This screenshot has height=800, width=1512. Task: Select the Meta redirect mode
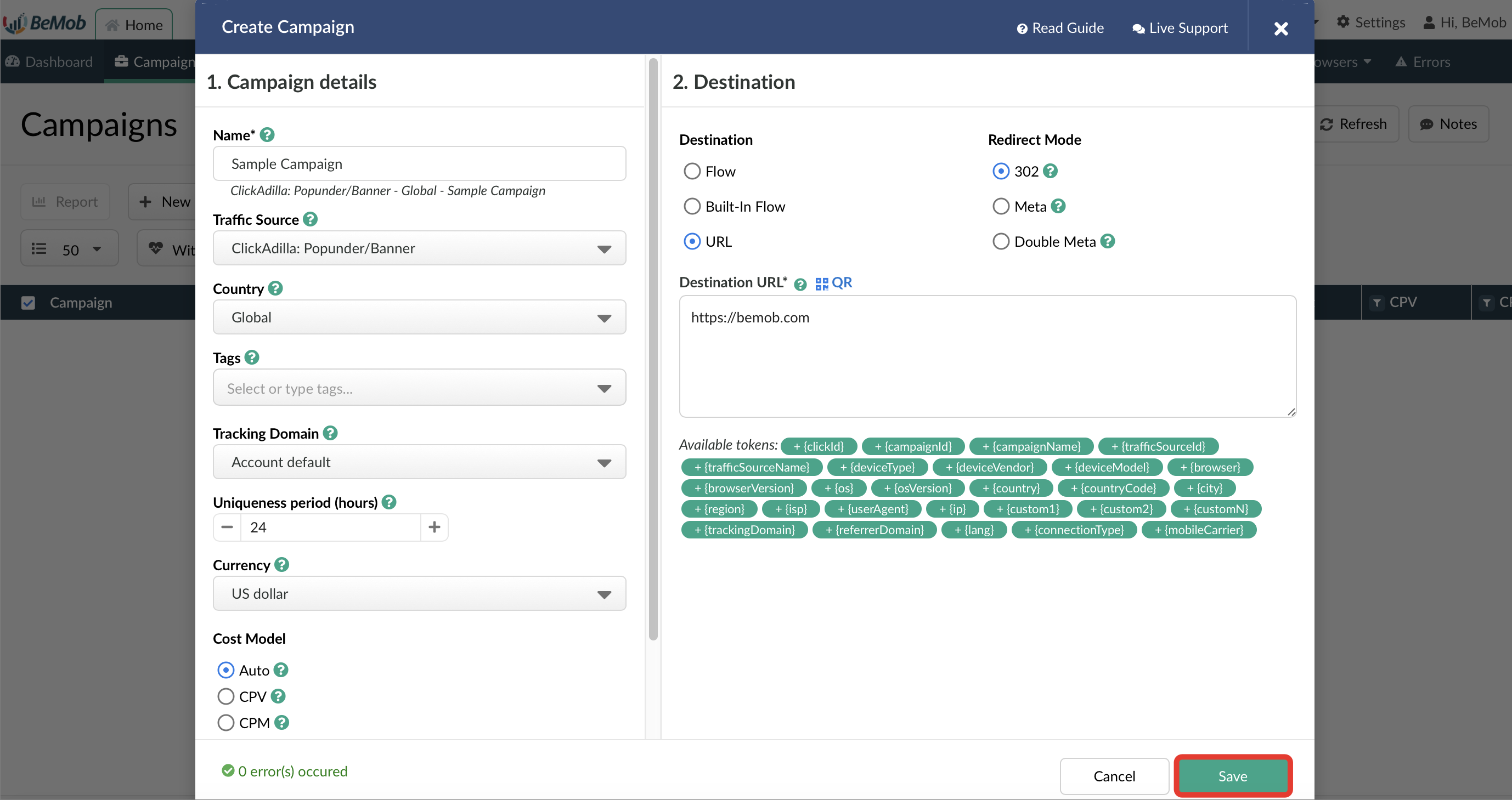(1001, 207)
